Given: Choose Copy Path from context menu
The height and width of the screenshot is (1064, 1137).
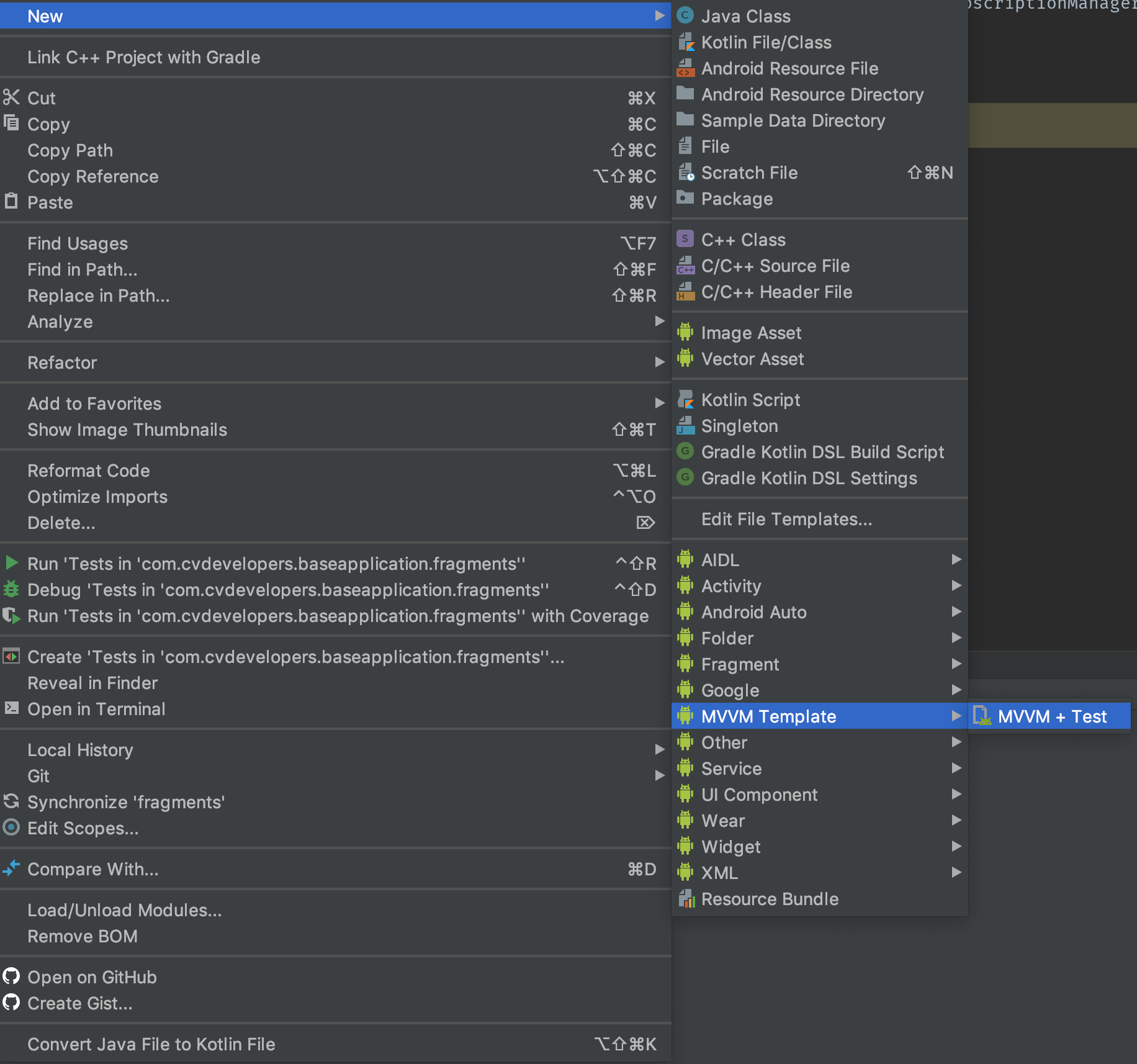Looking at the screenshot, I should (335, 150).
